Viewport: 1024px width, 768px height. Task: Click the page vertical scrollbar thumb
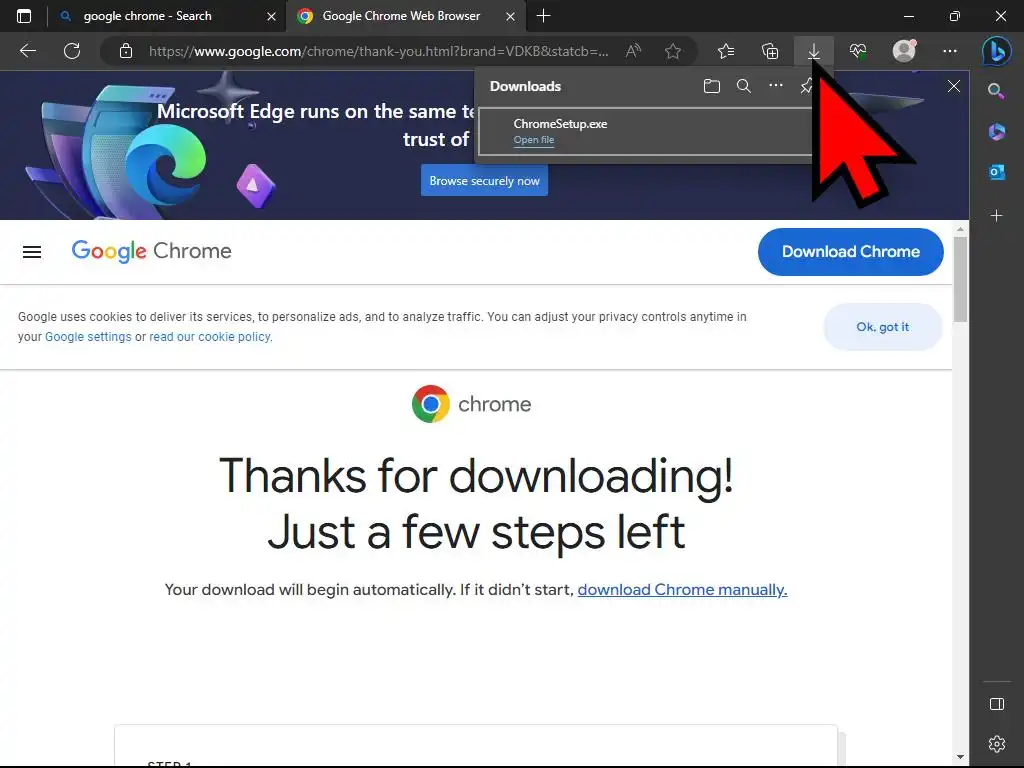coord(960,279)
